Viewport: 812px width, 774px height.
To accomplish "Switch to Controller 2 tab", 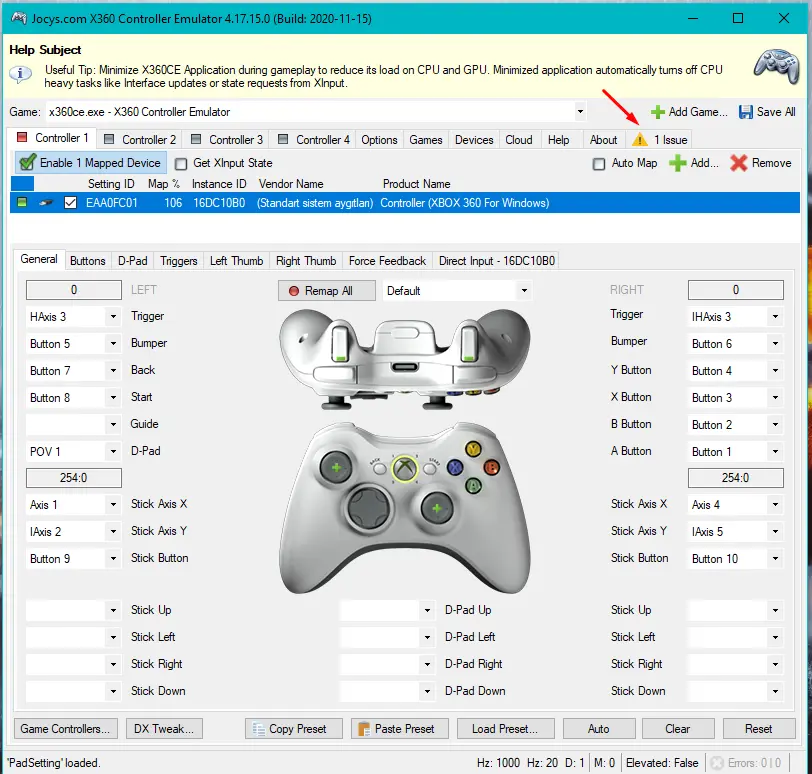I will point(140,140).
